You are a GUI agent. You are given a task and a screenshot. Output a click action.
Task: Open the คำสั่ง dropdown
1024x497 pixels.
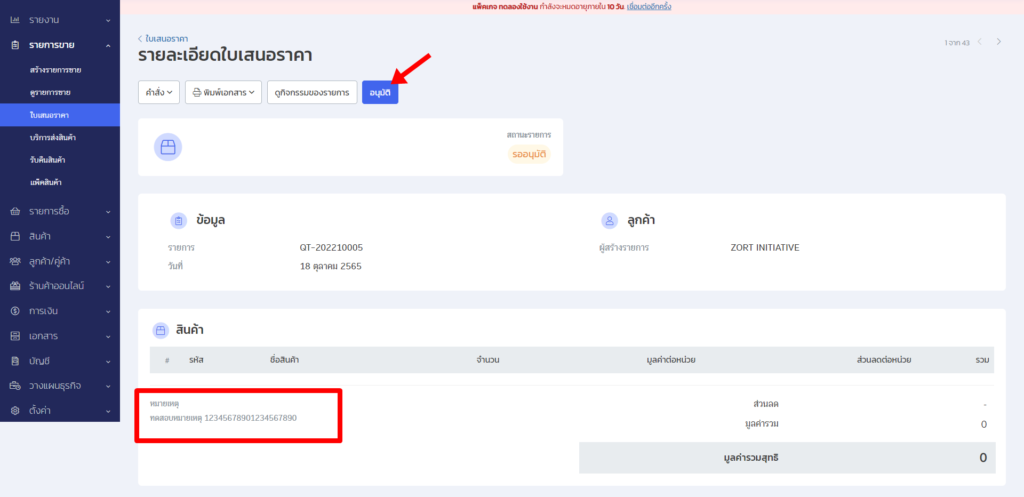[159, 92]
